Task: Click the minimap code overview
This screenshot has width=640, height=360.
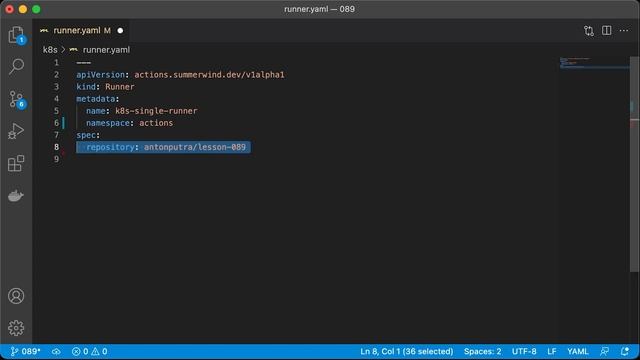Action: click(x=594, y=63)
